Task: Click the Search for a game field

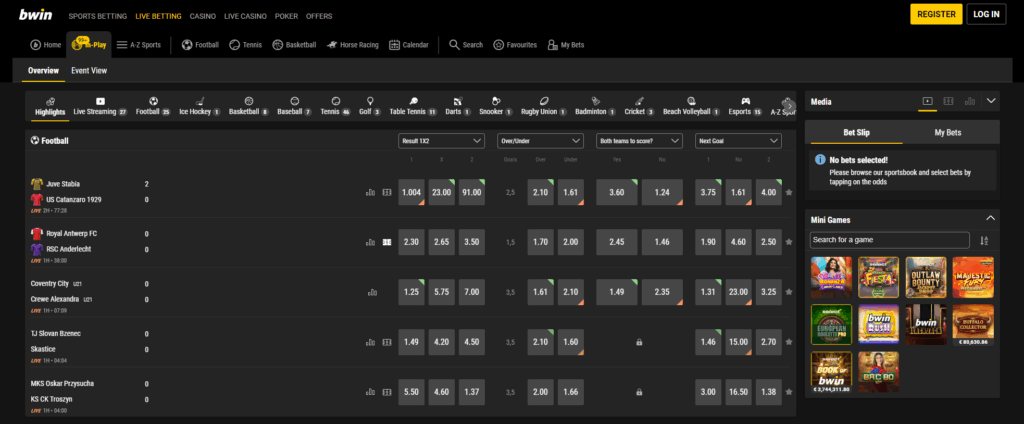Action: tap(889, 240)
